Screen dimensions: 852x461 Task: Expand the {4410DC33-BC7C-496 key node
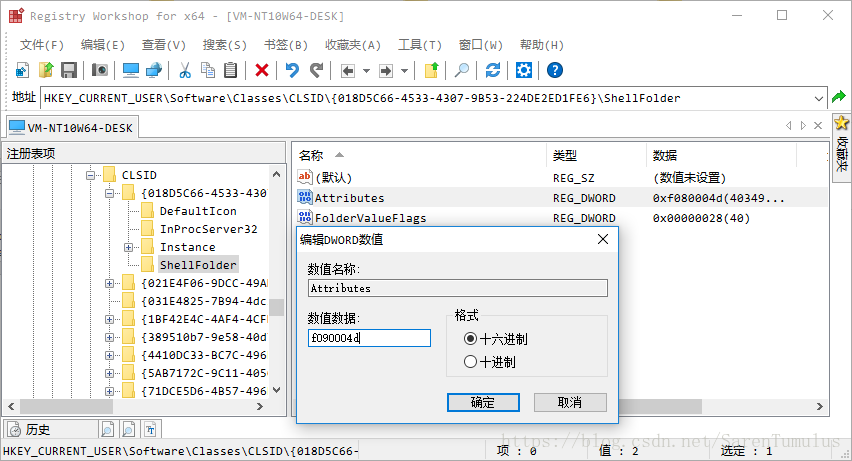tap(109, 356)
